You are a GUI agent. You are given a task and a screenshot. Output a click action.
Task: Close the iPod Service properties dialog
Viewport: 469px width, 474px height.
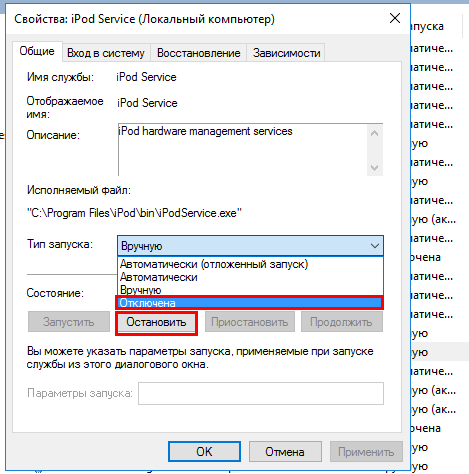[x=395, y=18]
